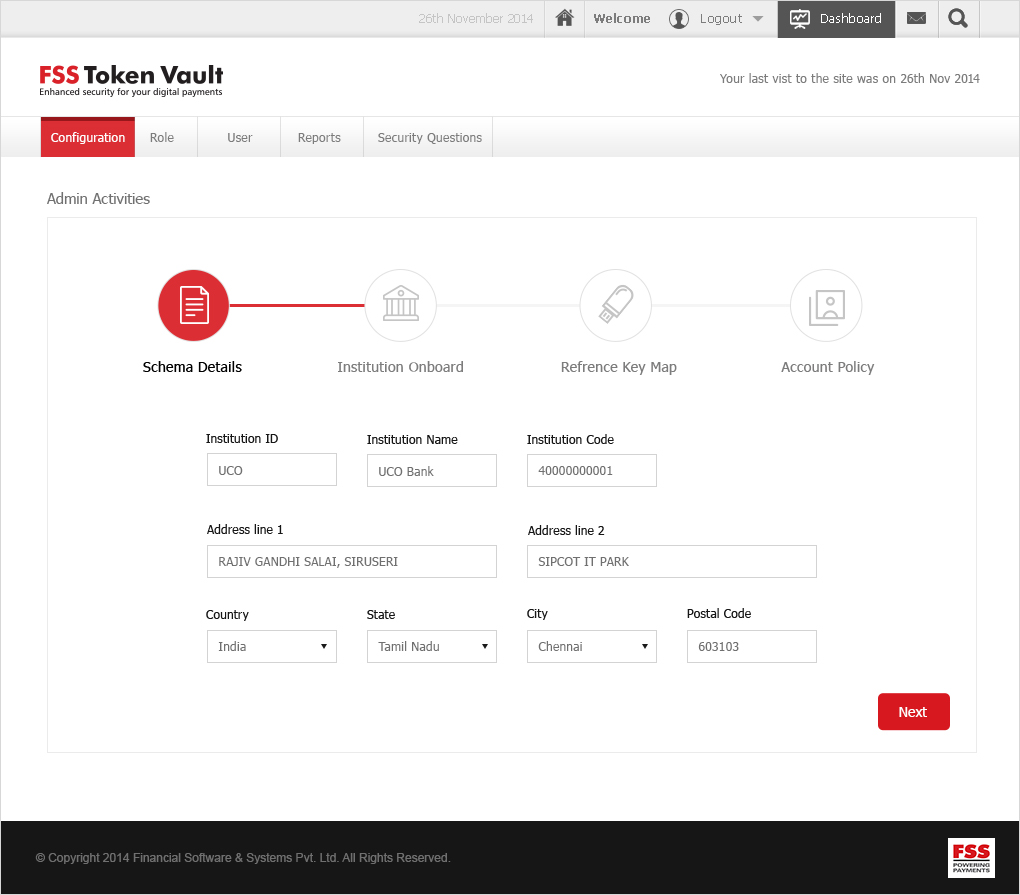The height and width of the screenshot is (895, 1020).
Task: Open the envelope messages icon
Action: click(x=916, y=18)
